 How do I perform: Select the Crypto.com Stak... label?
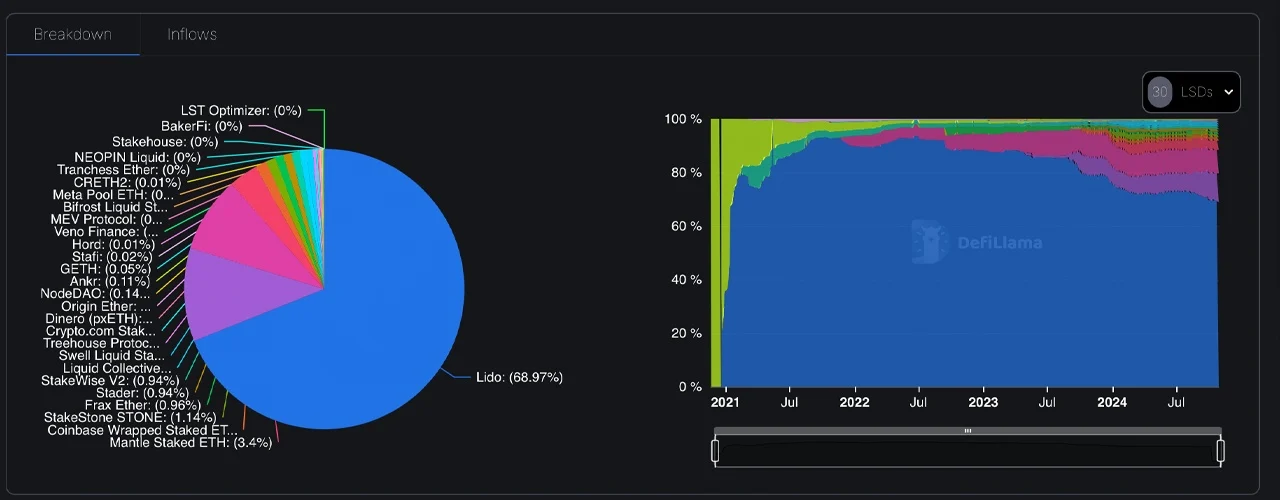[x=100, y=330]
